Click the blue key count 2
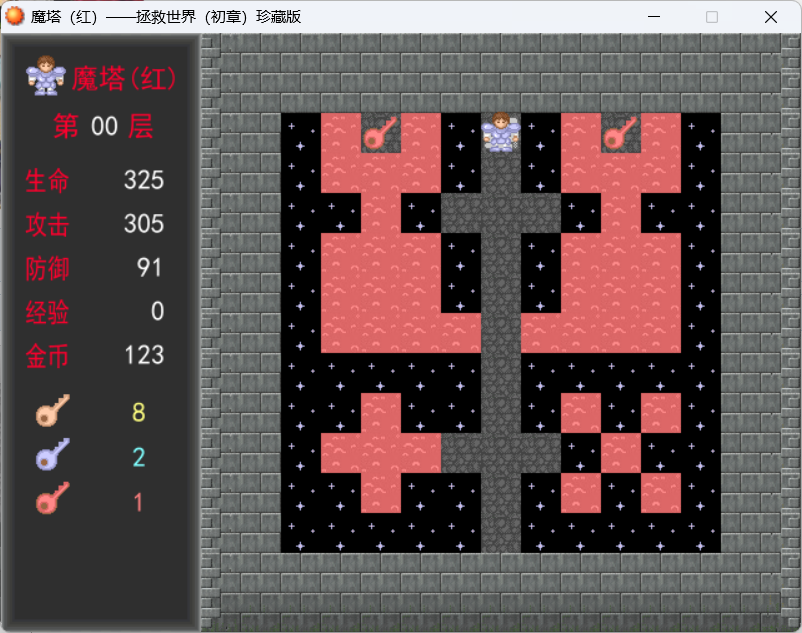The image size is (802, 633). coord(139,457)
